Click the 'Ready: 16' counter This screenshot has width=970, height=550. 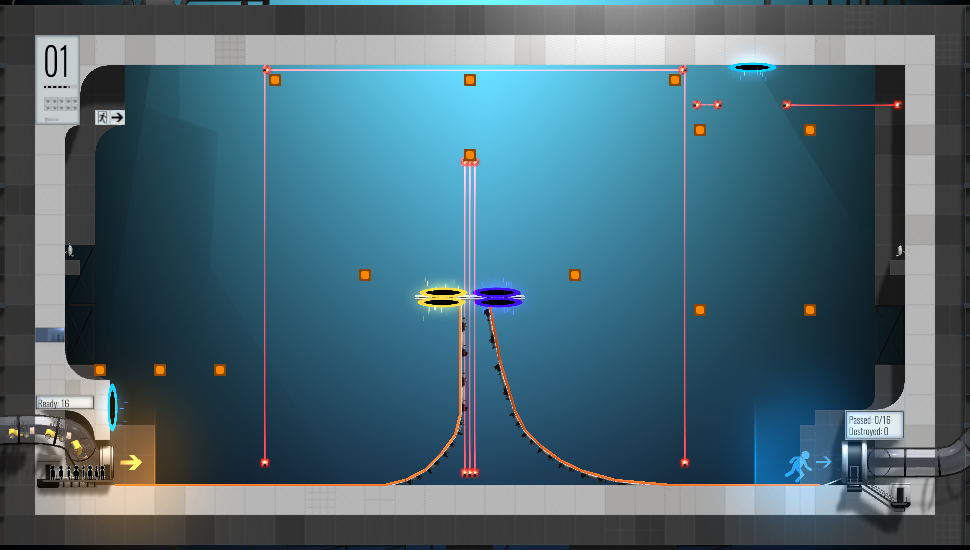[65, 403]
